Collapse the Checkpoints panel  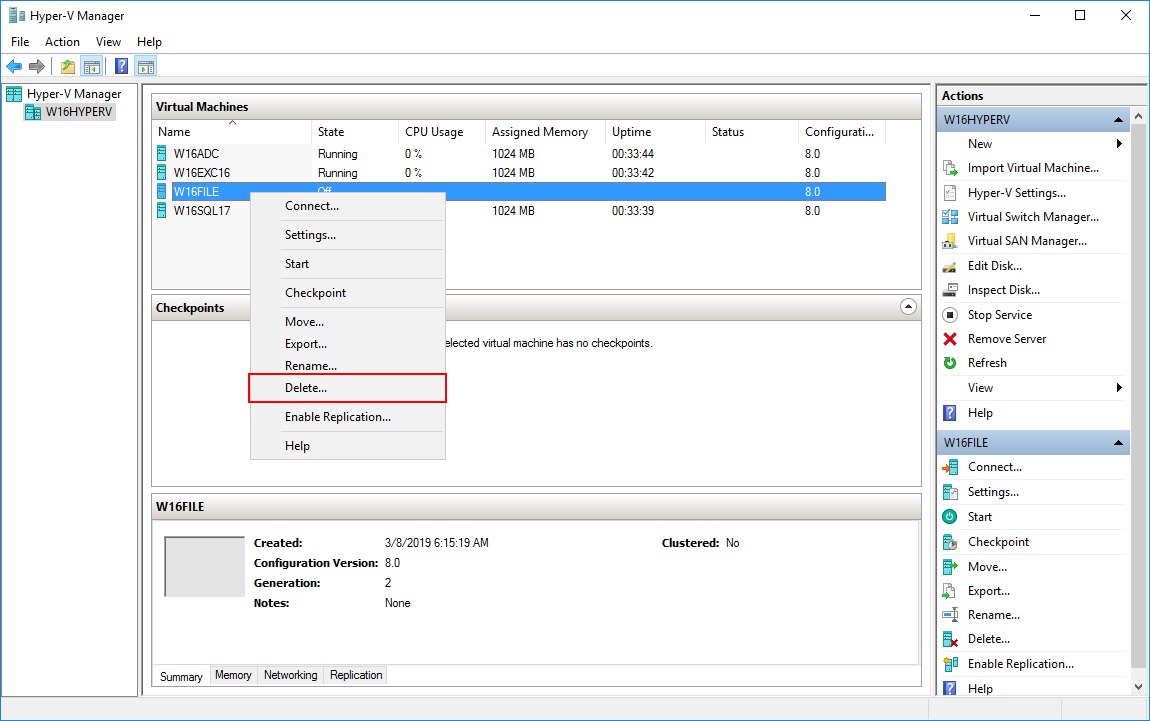(908, 307)
